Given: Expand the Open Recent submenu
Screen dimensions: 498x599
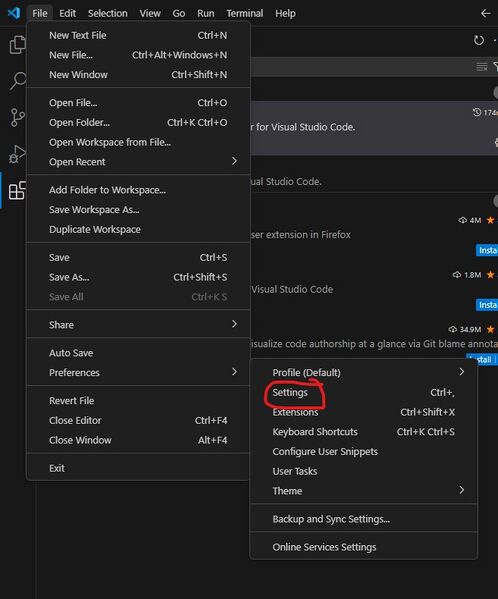Looking at the screenshot, I should [138, 162].
